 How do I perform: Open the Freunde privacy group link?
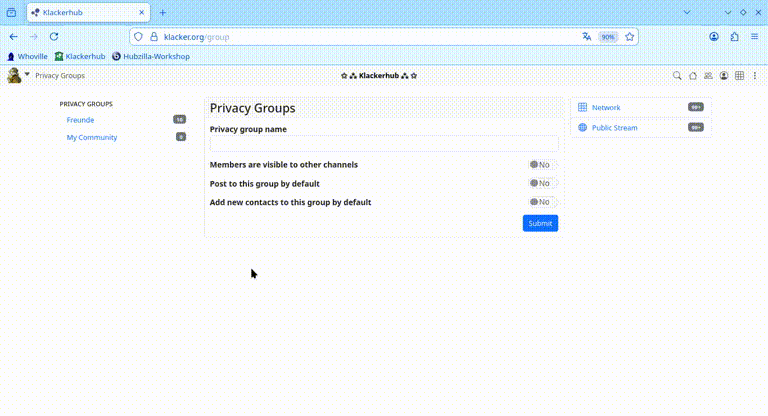(80, 120)
